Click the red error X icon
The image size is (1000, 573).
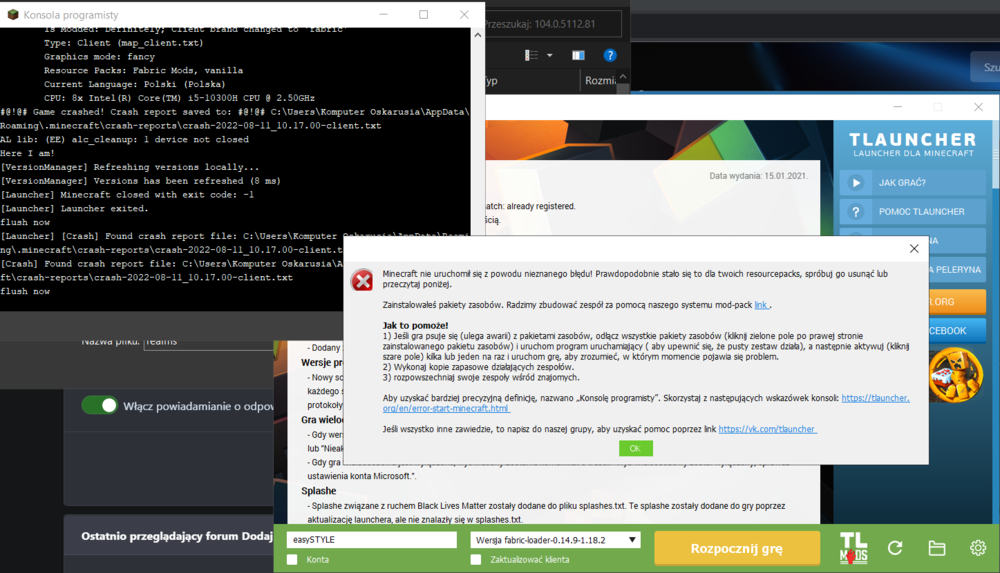(362, 280)
